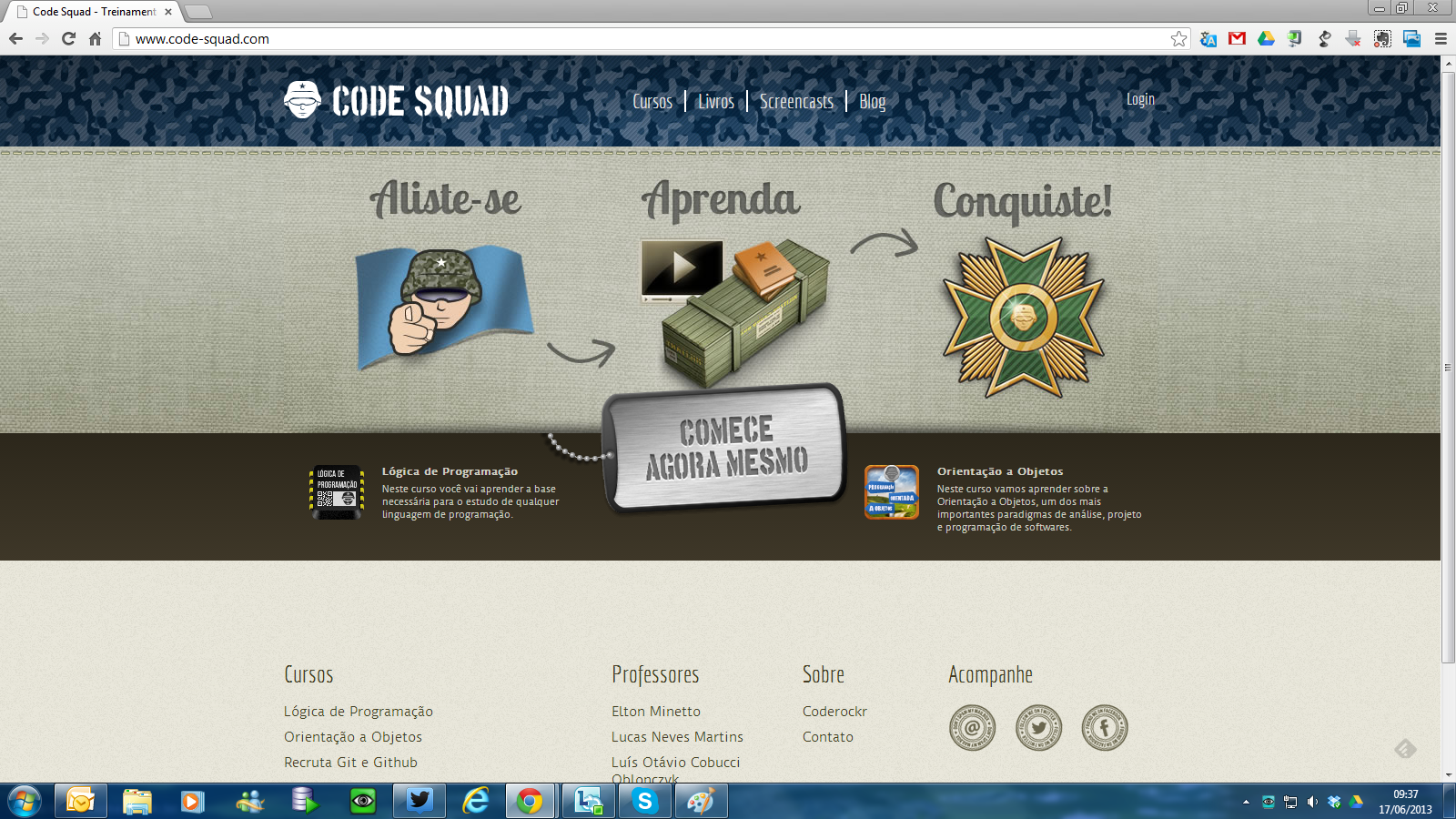This screenshot has width=1456, height=819.
Task: Click the network tray icon
Action: (1290, 802)
